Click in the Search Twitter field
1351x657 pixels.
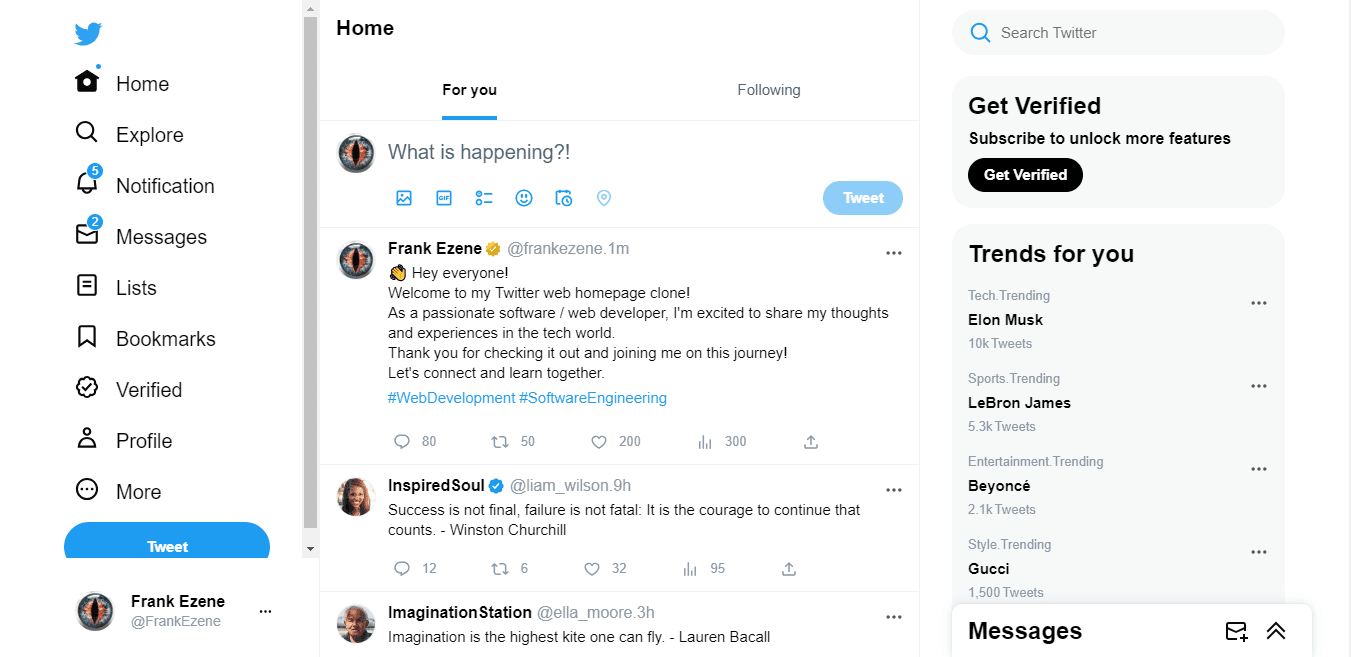pos(1118,33)
